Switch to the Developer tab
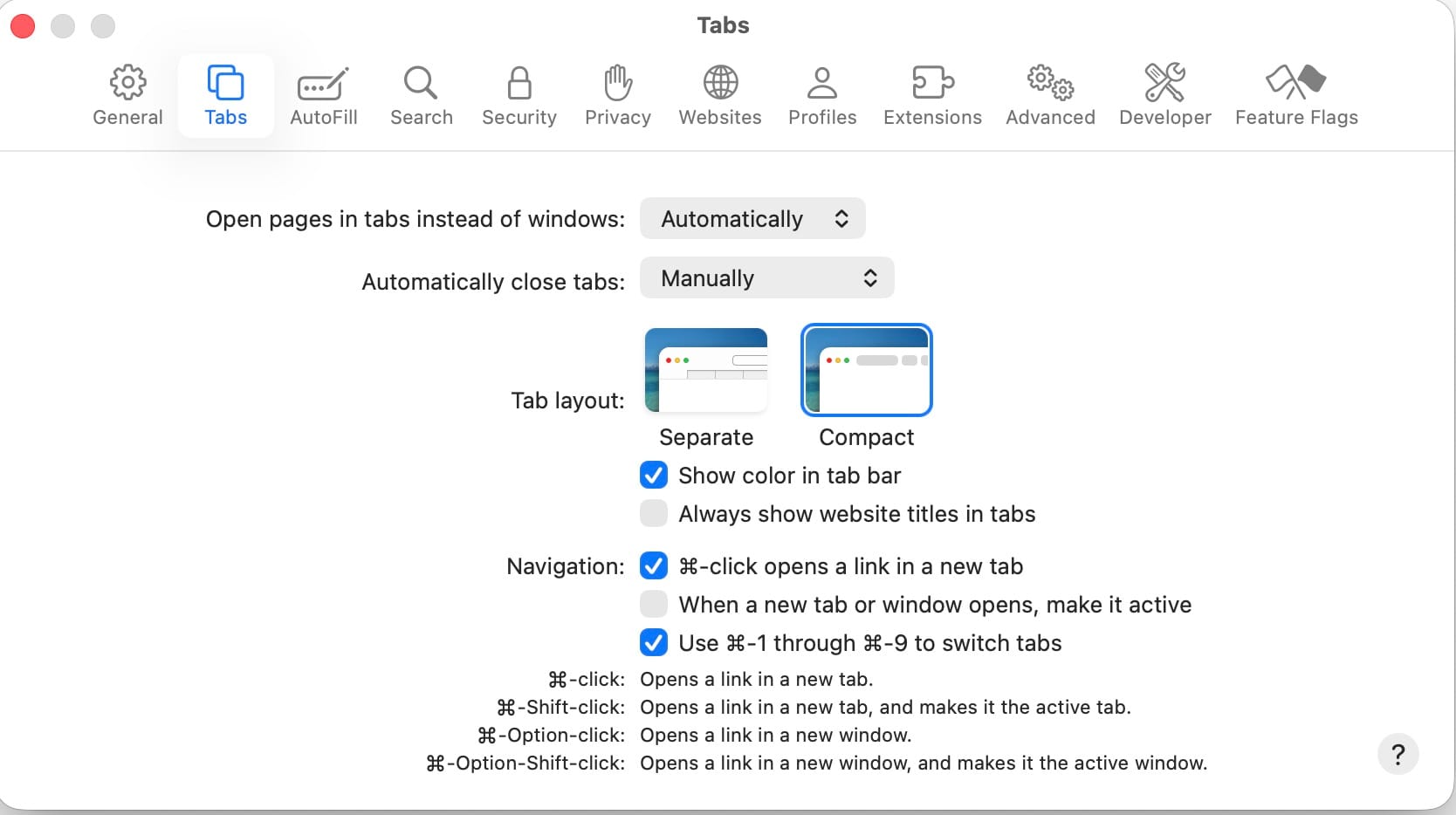Image resolution: width=1456 pixels, height=815 pixels. [1164, 95]
